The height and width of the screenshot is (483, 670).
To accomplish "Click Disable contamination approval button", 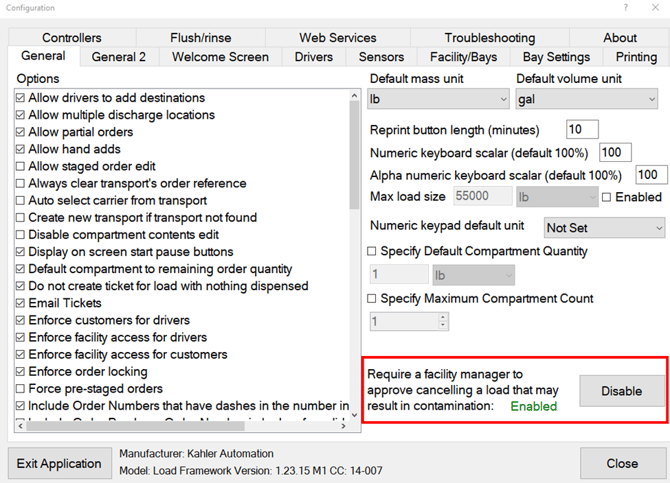I will tap(621, 391).
